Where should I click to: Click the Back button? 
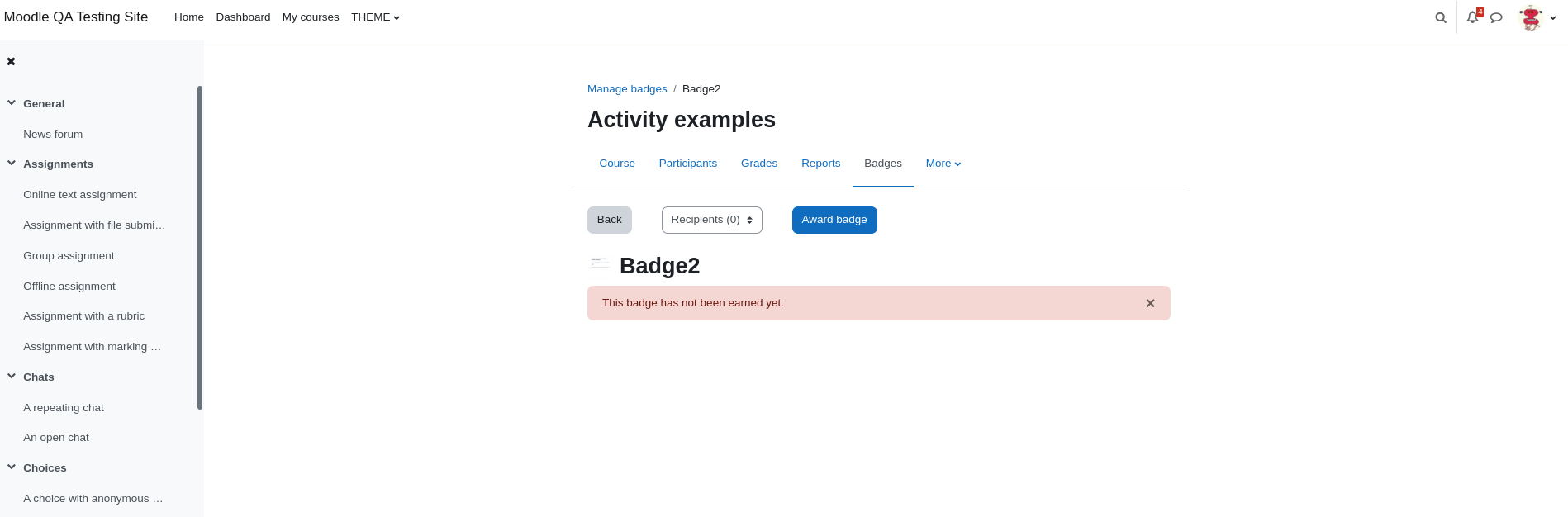tap(610, 220)
